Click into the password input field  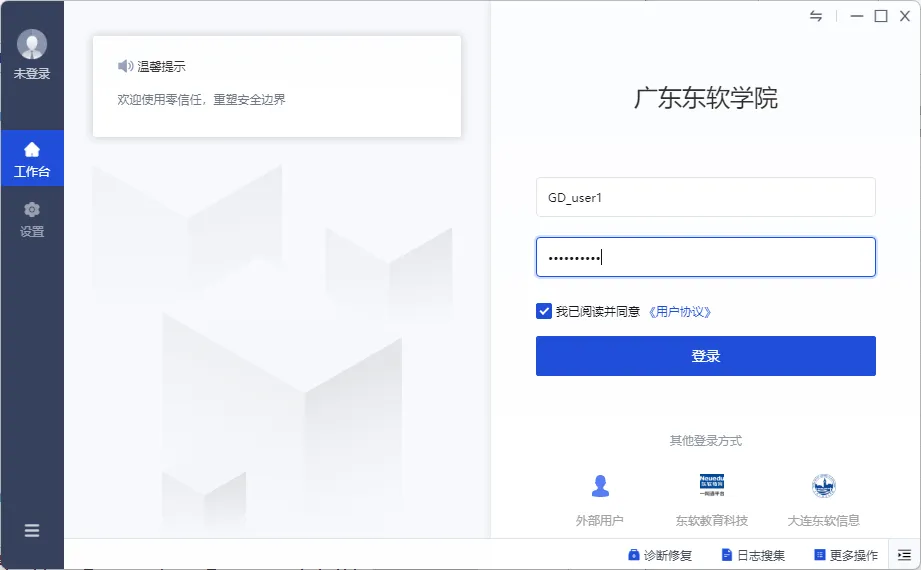[705, 257]
